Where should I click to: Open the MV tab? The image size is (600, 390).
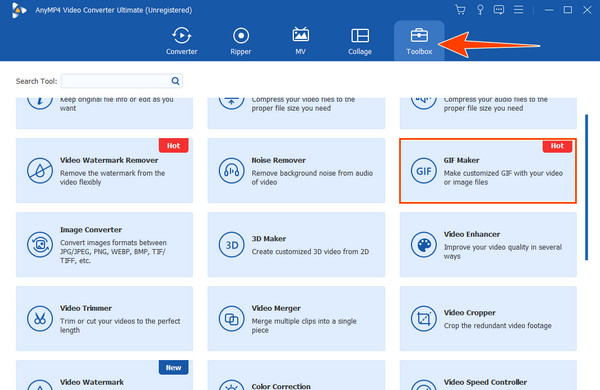coord(300,41)
